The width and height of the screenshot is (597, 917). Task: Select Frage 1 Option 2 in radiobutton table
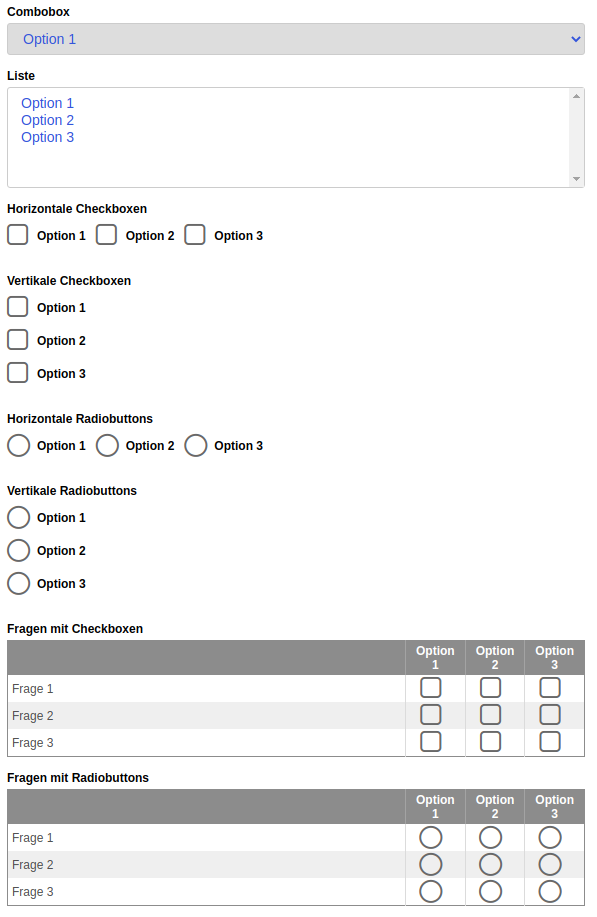pos(491,837)
